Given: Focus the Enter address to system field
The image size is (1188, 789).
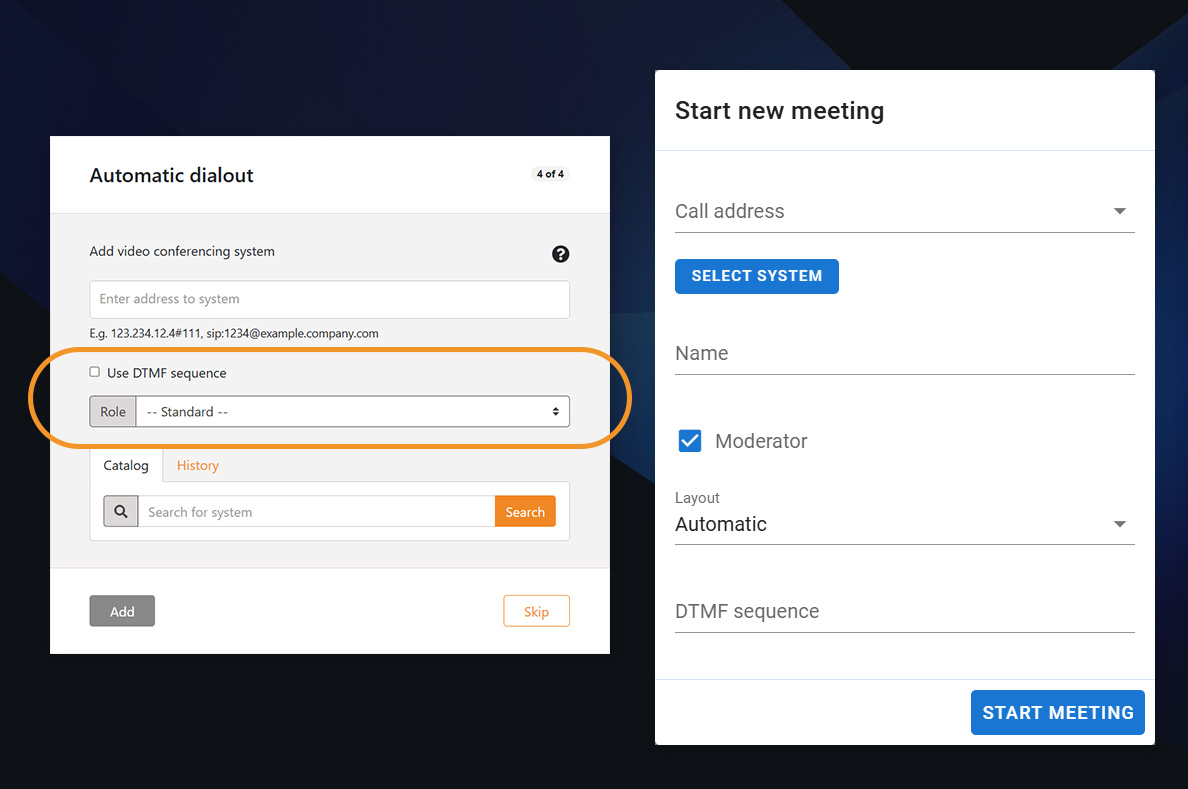Looking at the screenshot, I should [329, 299].
